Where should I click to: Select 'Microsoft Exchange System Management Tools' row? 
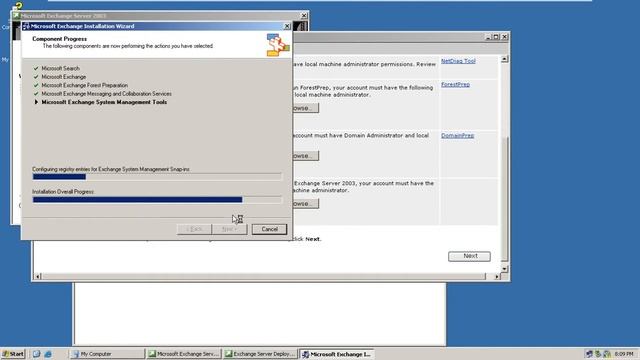pos(104,102)
